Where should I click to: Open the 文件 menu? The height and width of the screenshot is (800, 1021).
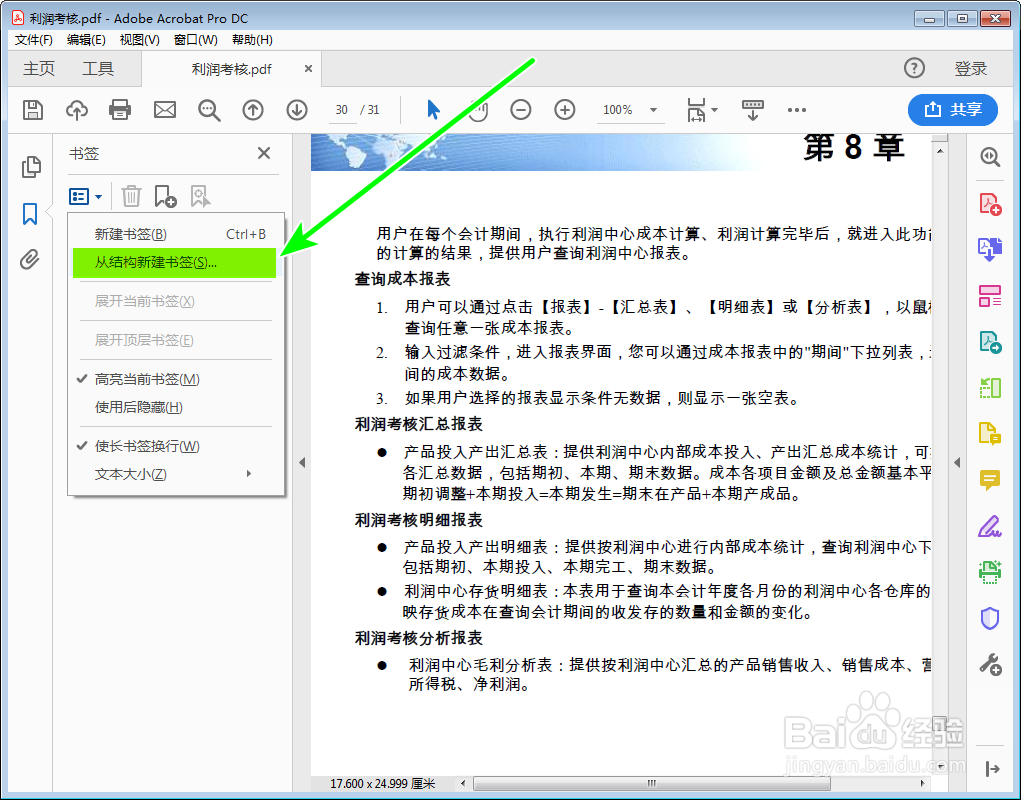pos(33,40)
